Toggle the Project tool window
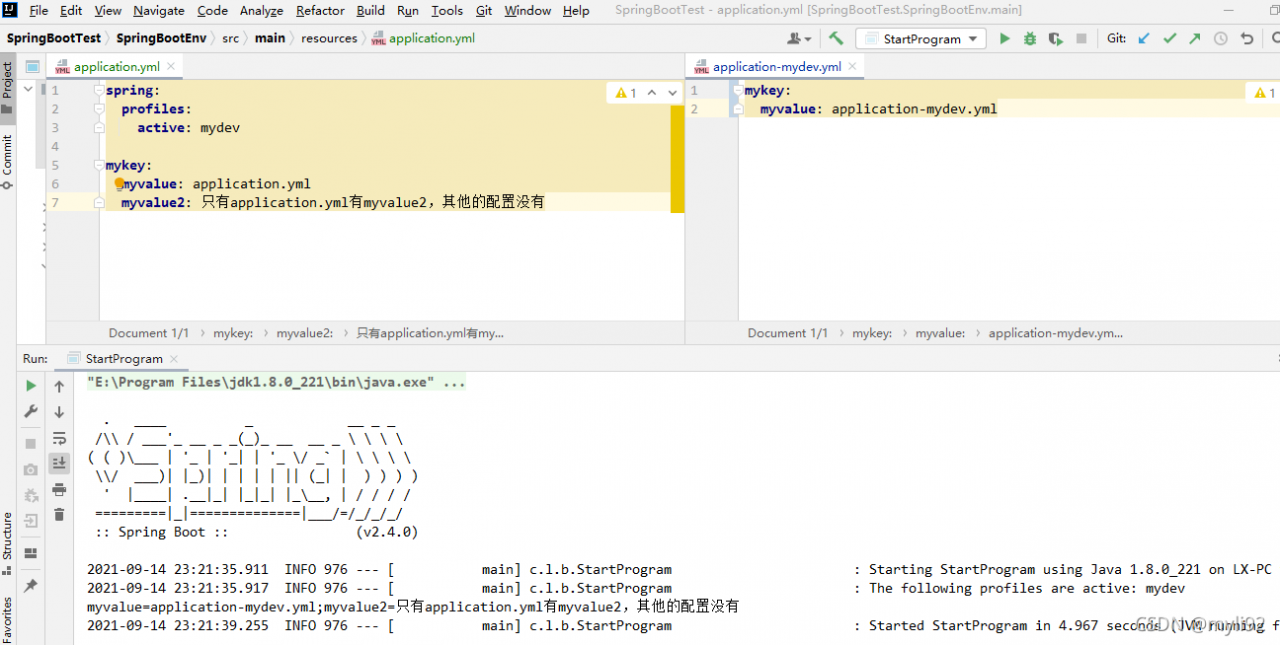Image resolution: width=1280 pixels, height=645 pixels. pos(7,86)
